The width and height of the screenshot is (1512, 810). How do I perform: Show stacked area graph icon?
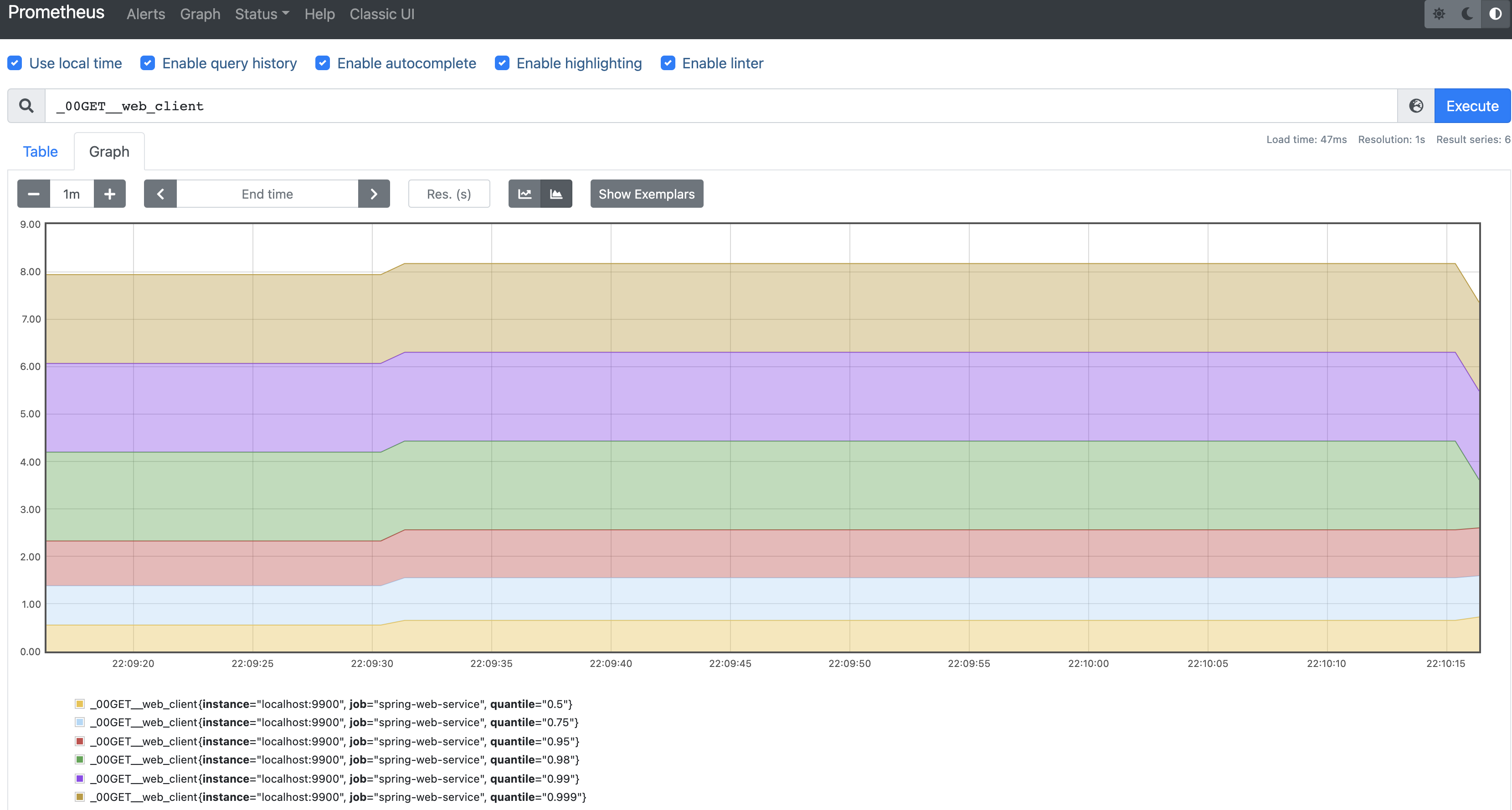pos(556,194)
